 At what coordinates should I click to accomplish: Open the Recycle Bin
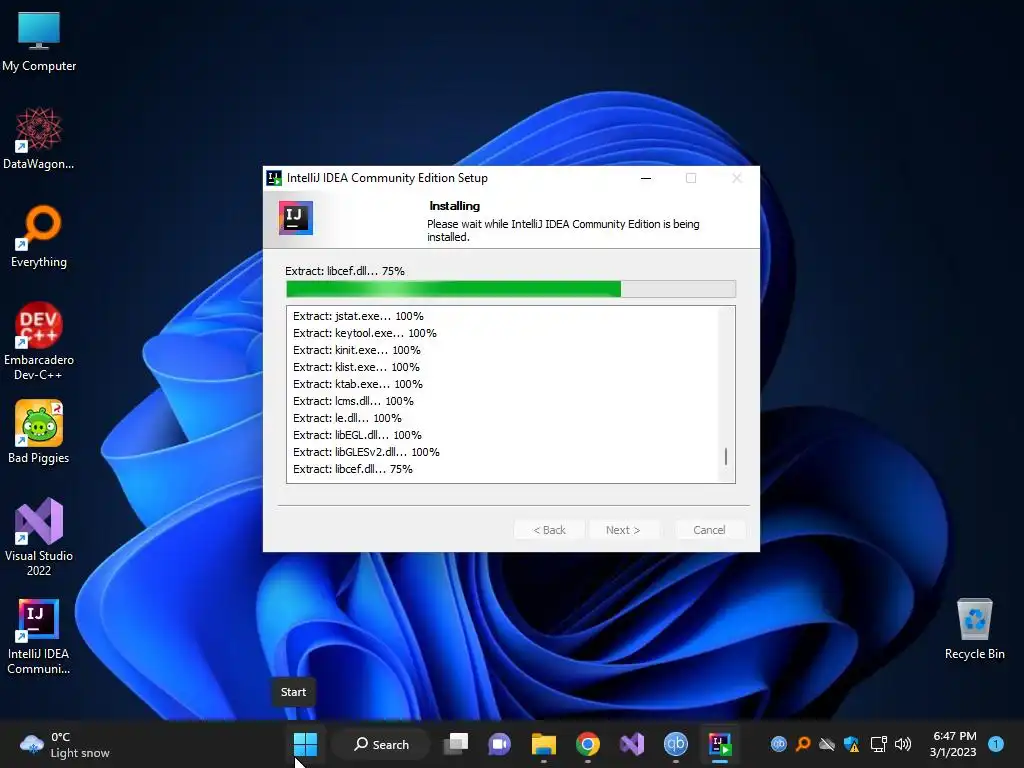[x=974, y=628]
